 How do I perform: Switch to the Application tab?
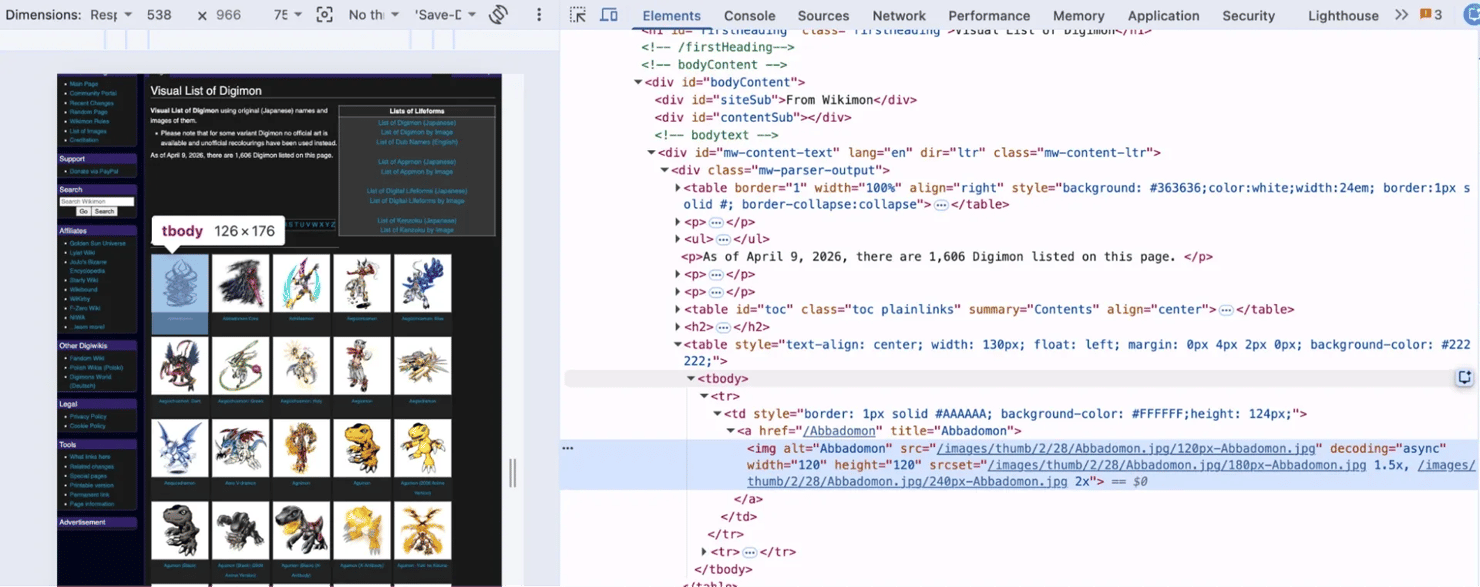tap(1163, 15)
